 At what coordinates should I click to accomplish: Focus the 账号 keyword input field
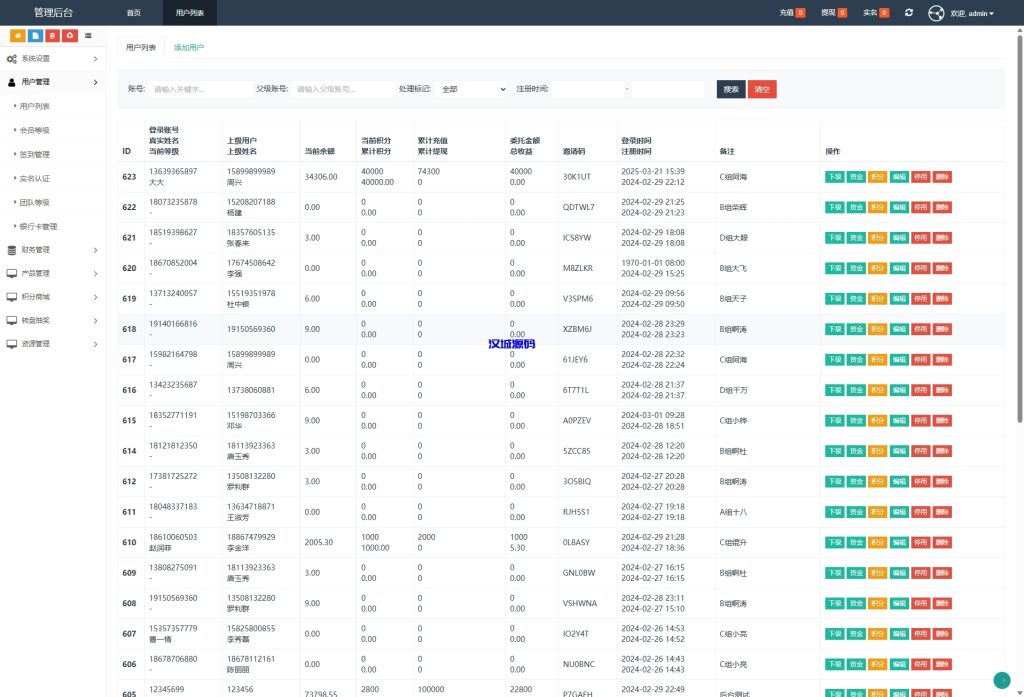click(201, 89)
